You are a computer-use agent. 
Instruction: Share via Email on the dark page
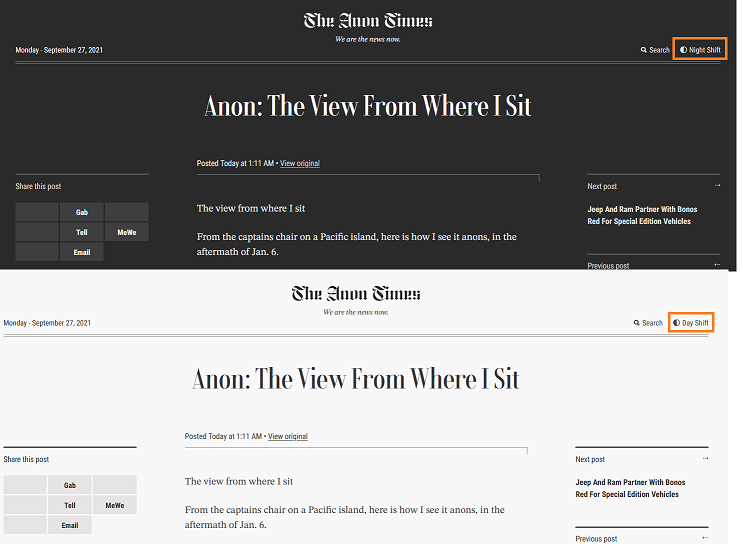(x=82, y=252)
